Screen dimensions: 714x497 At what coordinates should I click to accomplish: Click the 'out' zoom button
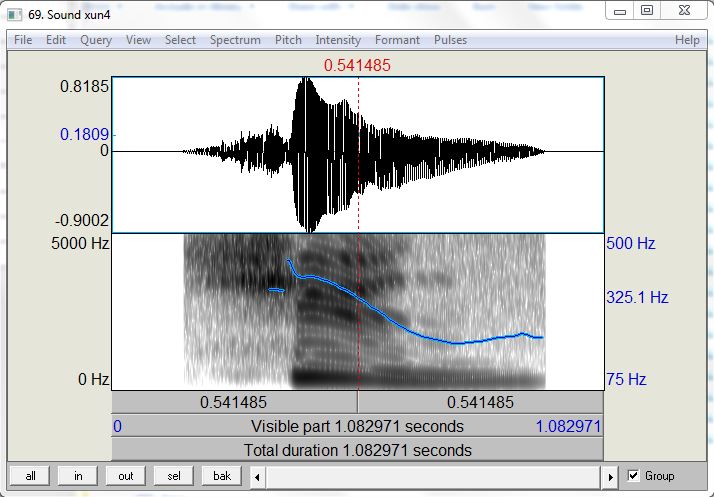pos(126,476)
